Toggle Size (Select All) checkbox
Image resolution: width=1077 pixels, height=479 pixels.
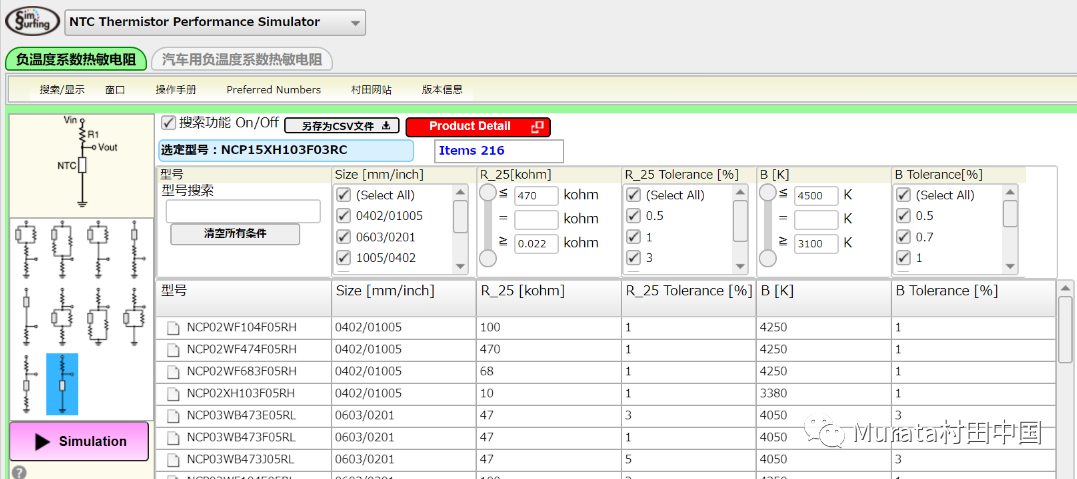(343, 195)
